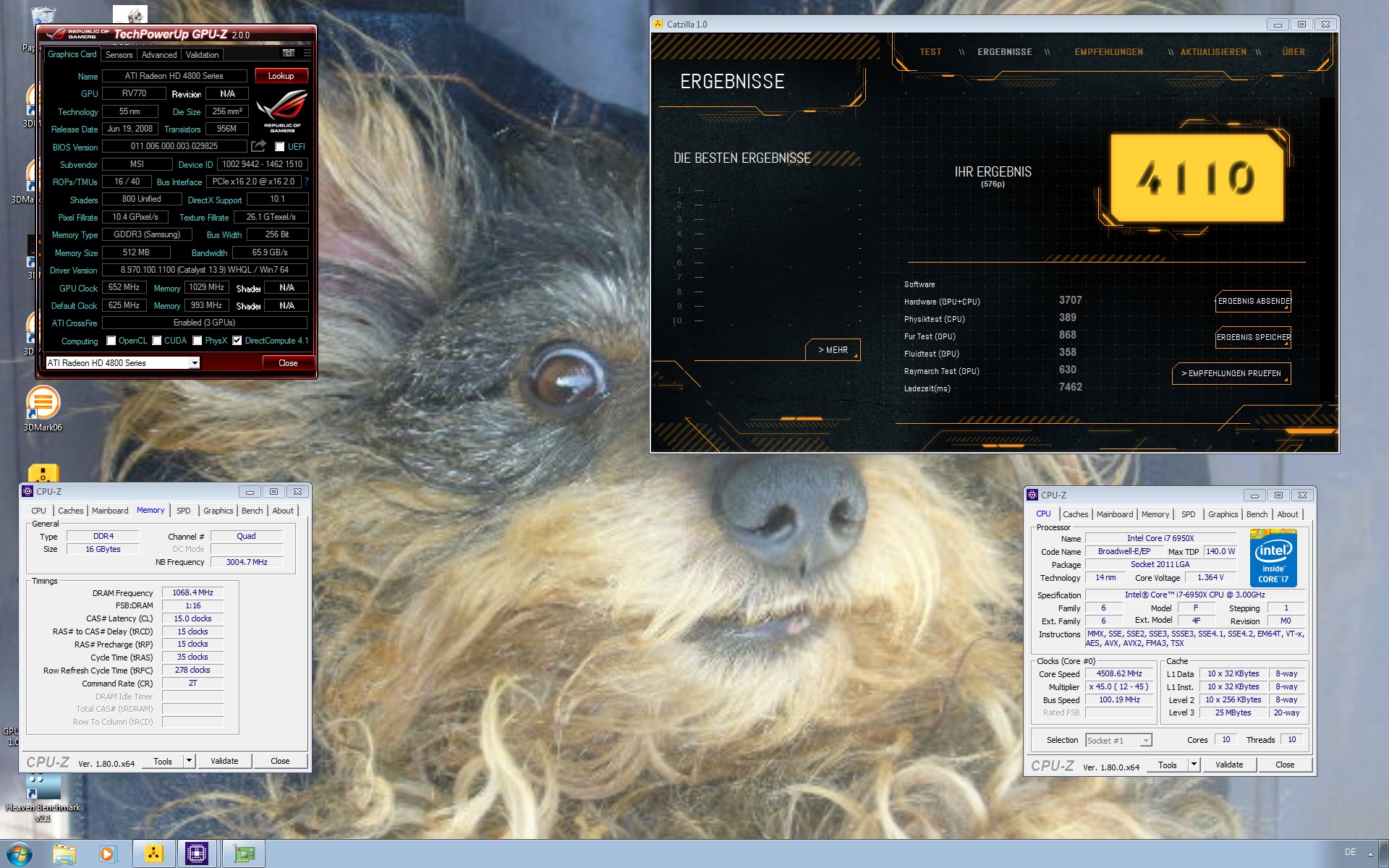The image size is (1389, 868).
Task: Toggle the CUDA checkbox
Action: click(x=156, y=341)
